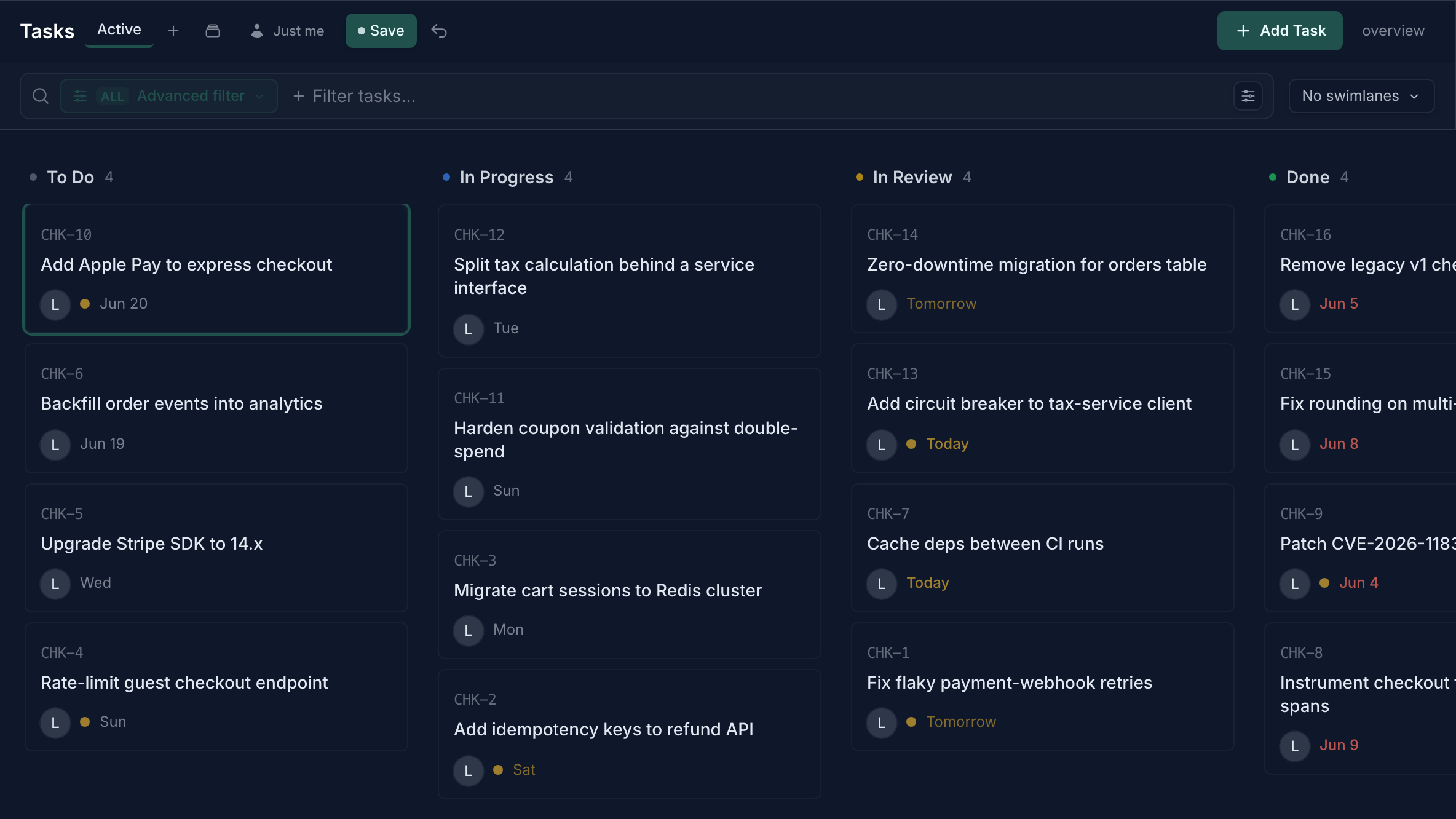Open card Upgrade Stripe SDK to 14.x

point(216,548)
